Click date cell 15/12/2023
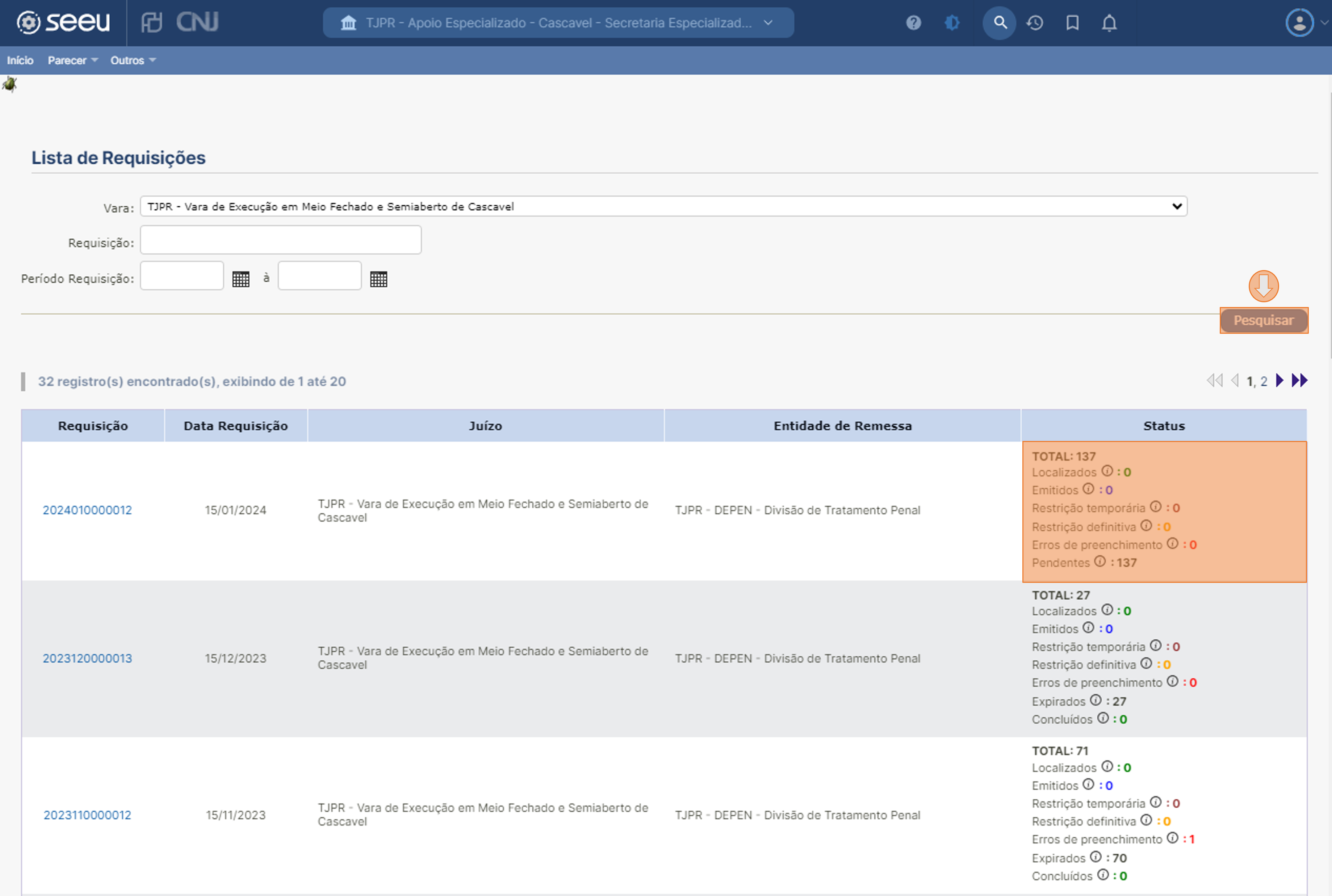The image size is (1332, 896). point(235,658)
